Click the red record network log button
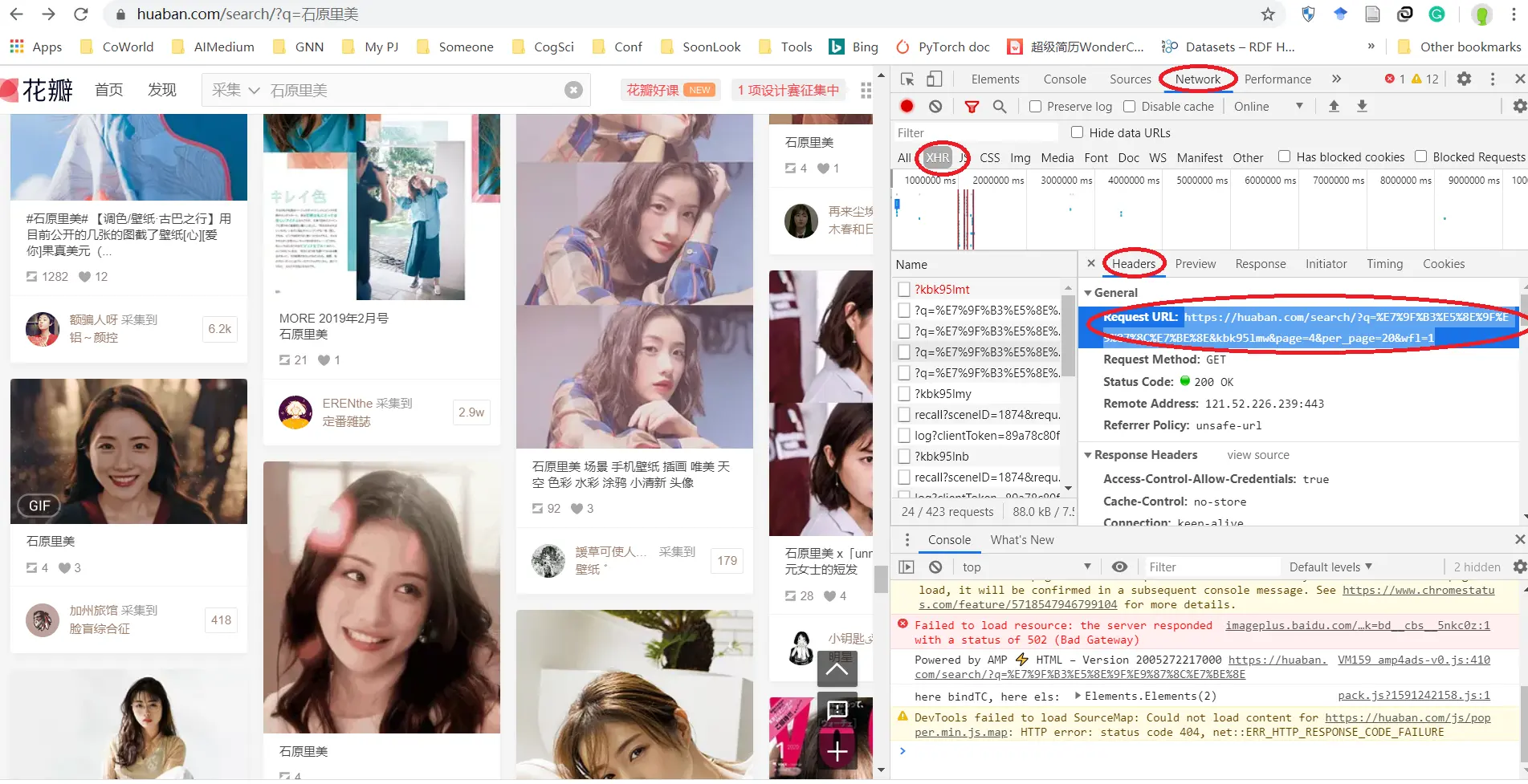The width and height of the screenshot is (1528, 784). [907, 106]
